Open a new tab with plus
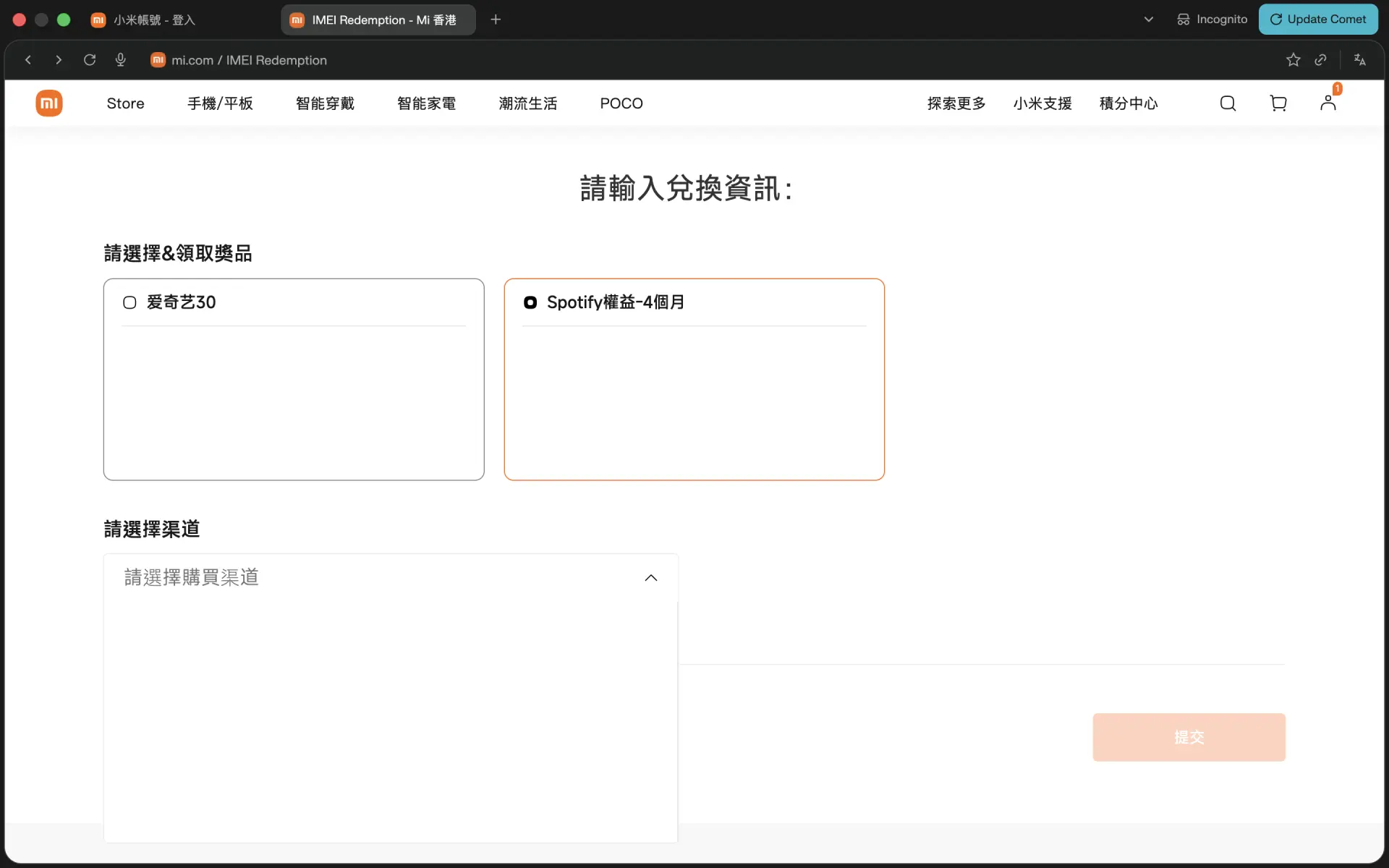Image resolution: width=1389 pixels, height=868 pixels. tap(496, 20)
